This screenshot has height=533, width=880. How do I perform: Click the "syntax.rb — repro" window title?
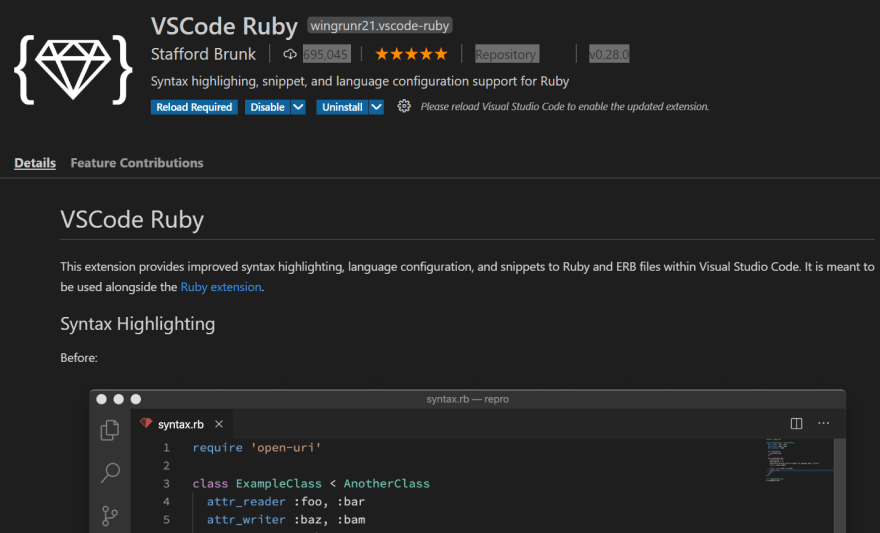pos(468,399)
